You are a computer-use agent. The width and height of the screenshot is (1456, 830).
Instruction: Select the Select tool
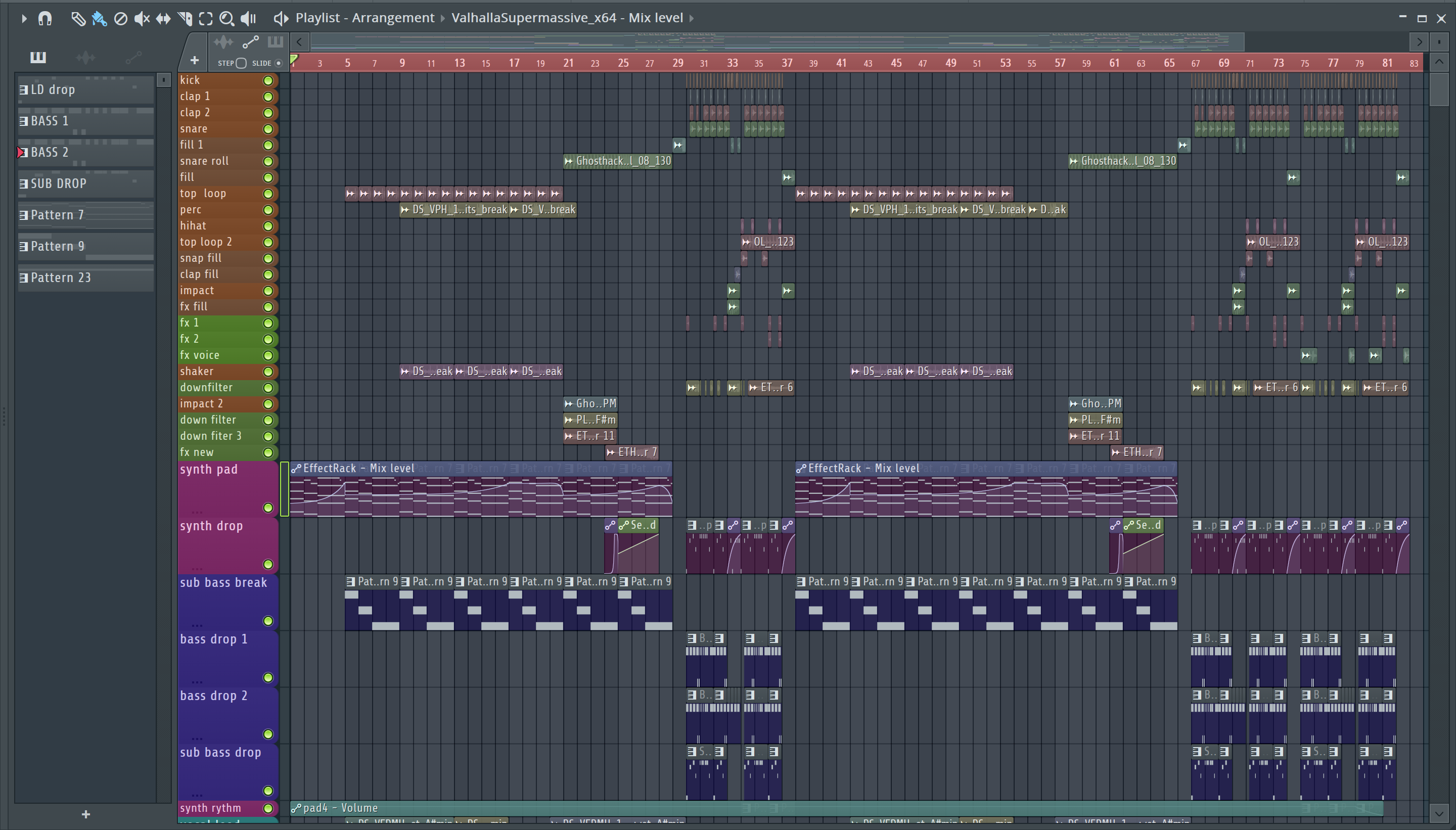pos(206,19)
